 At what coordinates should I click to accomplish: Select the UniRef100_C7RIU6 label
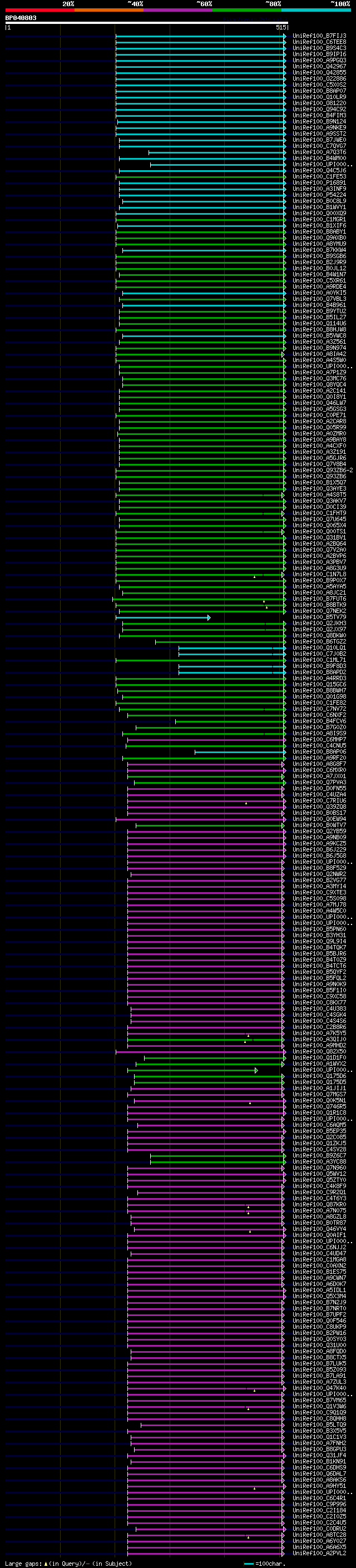pos(319,800)
